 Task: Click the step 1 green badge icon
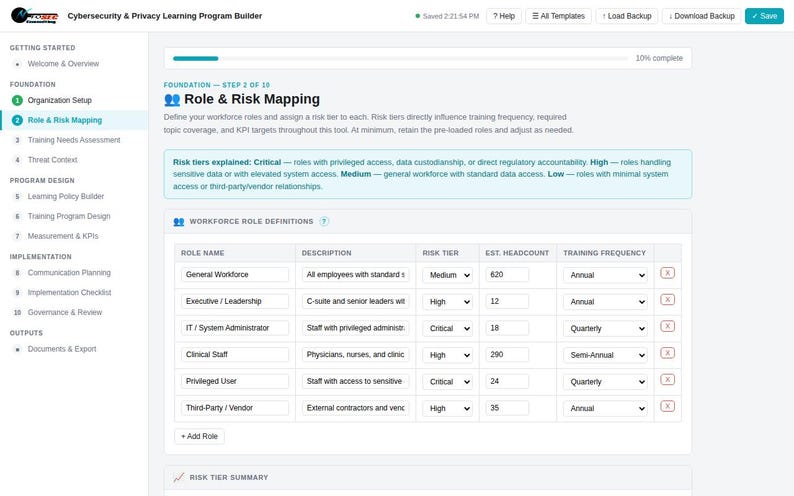17,100
